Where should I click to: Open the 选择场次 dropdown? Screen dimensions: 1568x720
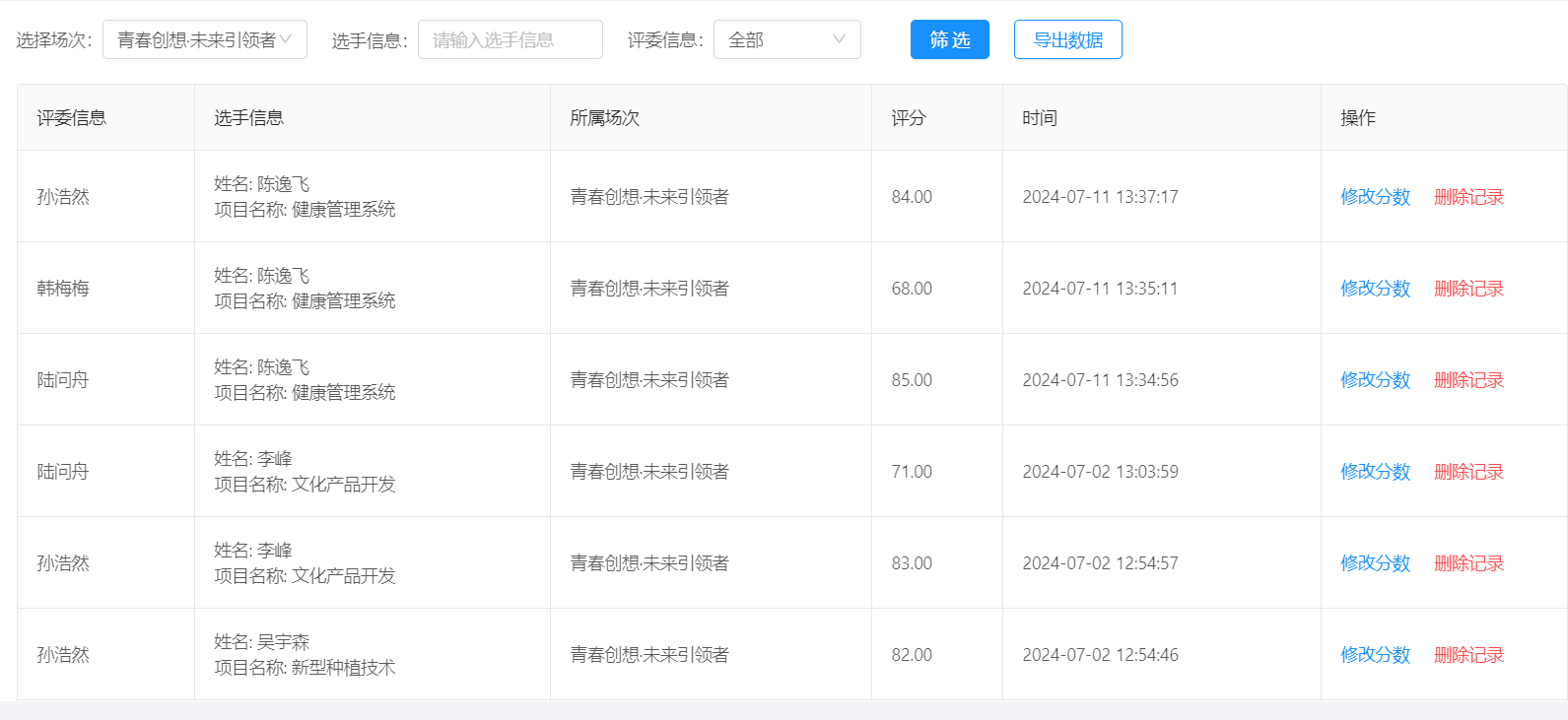tap(205, 39)
